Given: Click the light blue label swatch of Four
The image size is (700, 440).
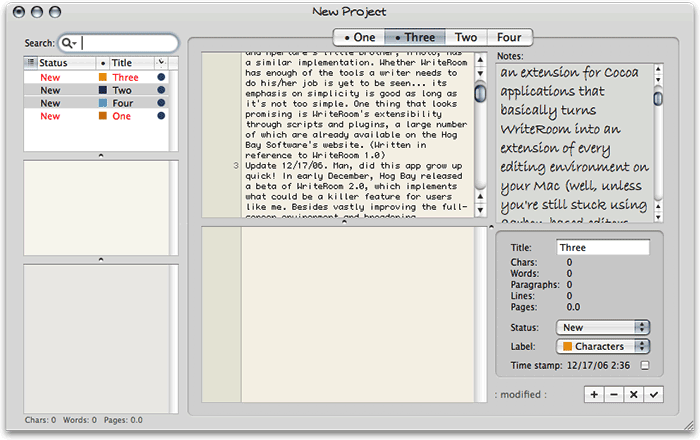Looking at the screenshot, I should pyautogui.click(x=103, y=103).
